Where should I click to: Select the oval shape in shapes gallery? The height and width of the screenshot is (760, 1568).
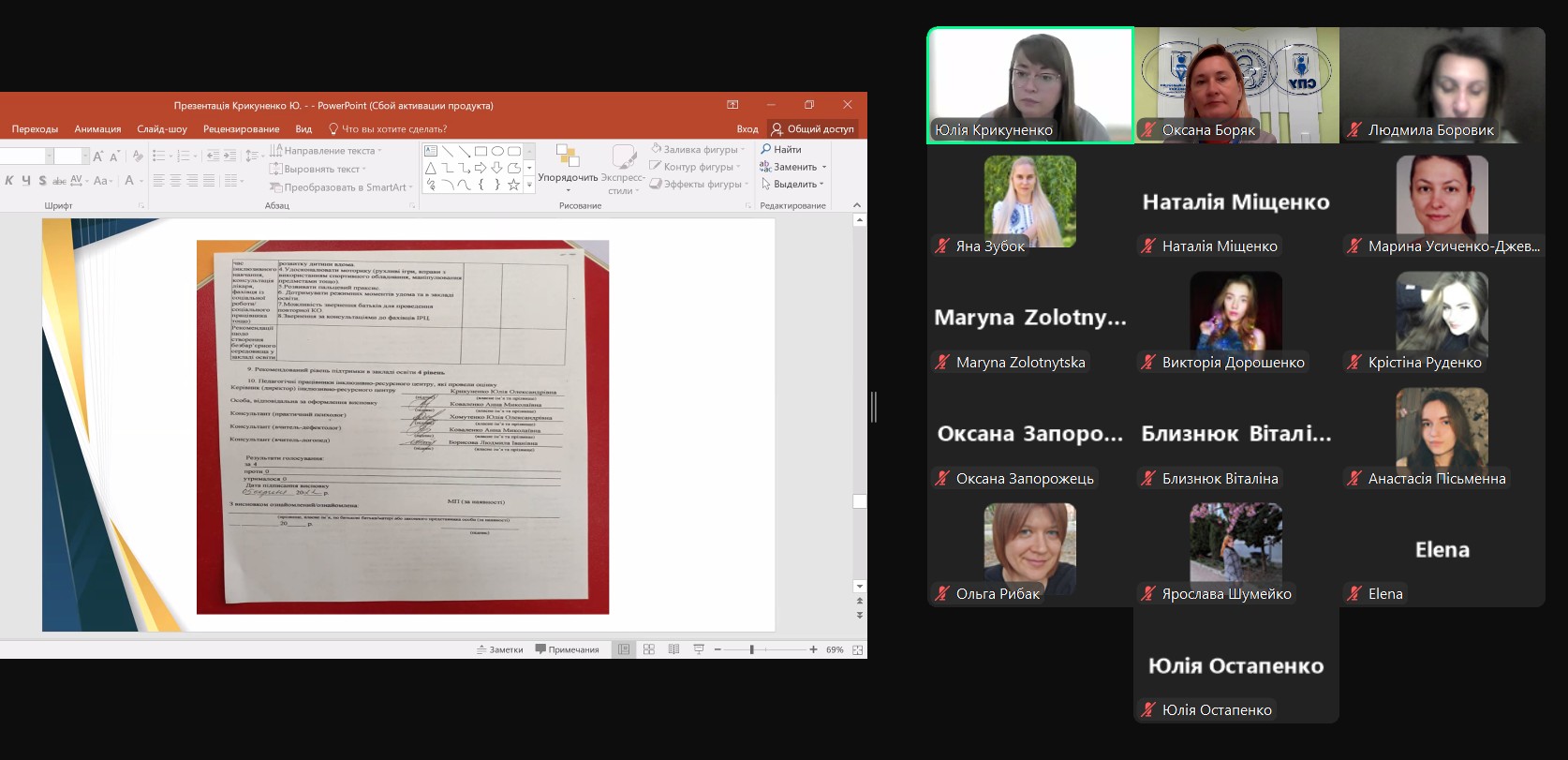coord(497,151)
